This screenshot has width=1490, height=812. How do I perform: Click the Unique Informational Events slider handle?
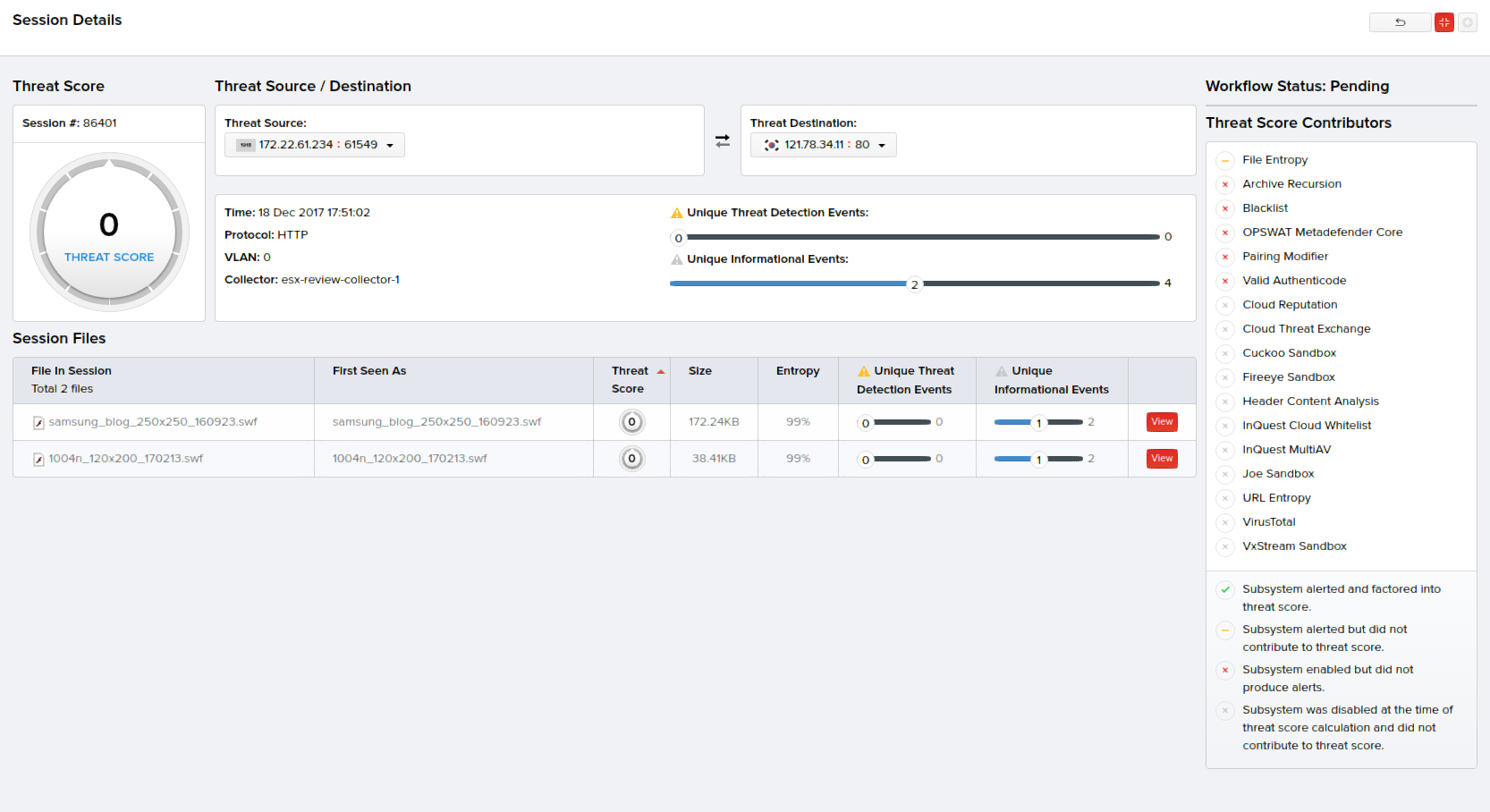(x=914, y=284)
